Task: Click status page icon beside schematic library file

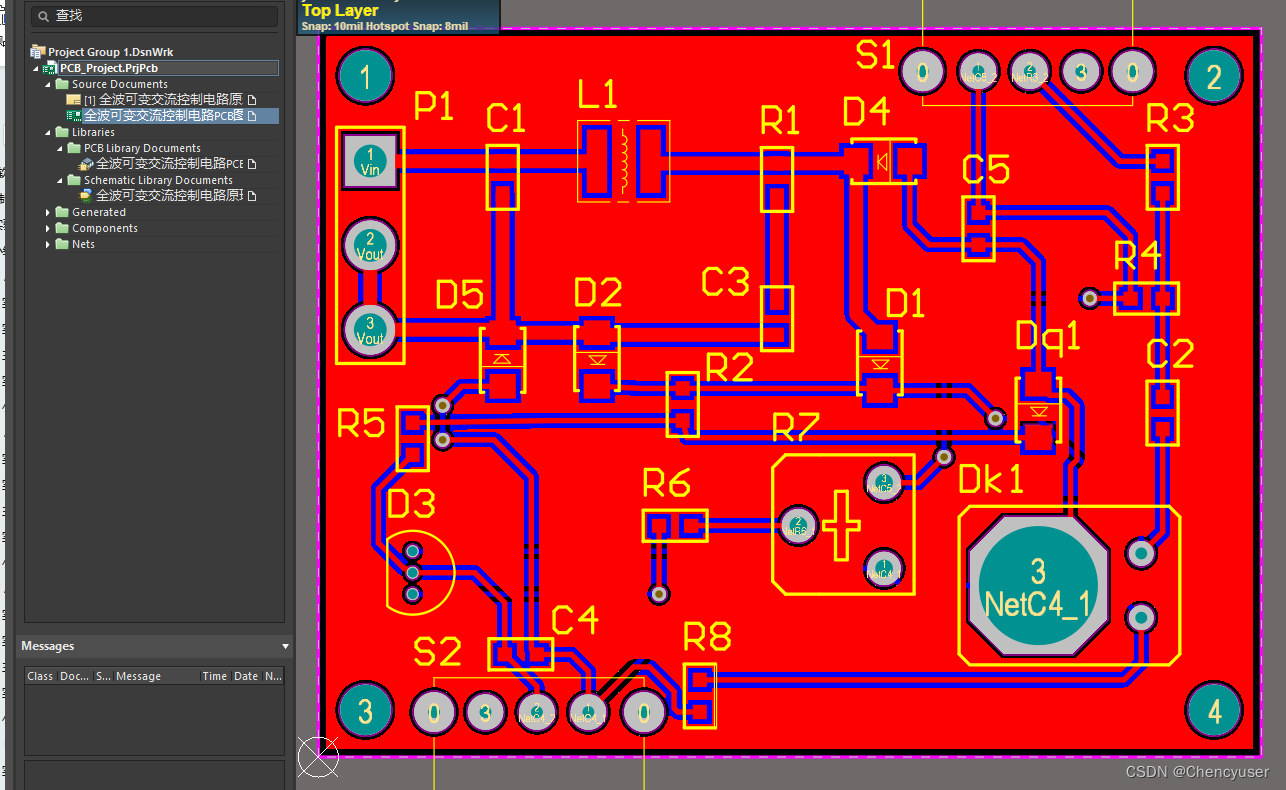Action: pyautogui.click(x=253, y=196)
